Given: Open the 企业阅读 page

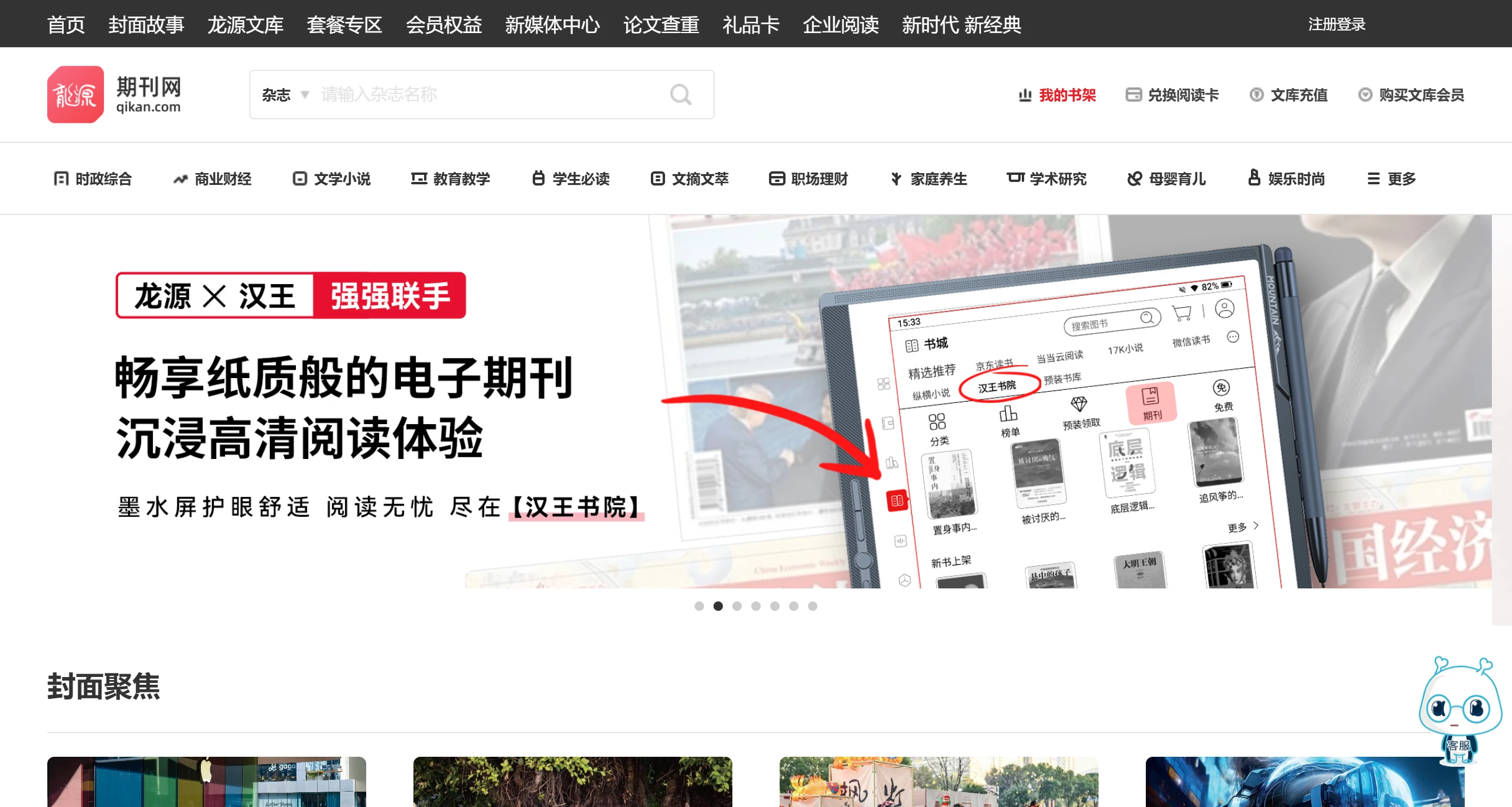Looking at the screenshot, I should pyautogui.click(x=841, y=25).
